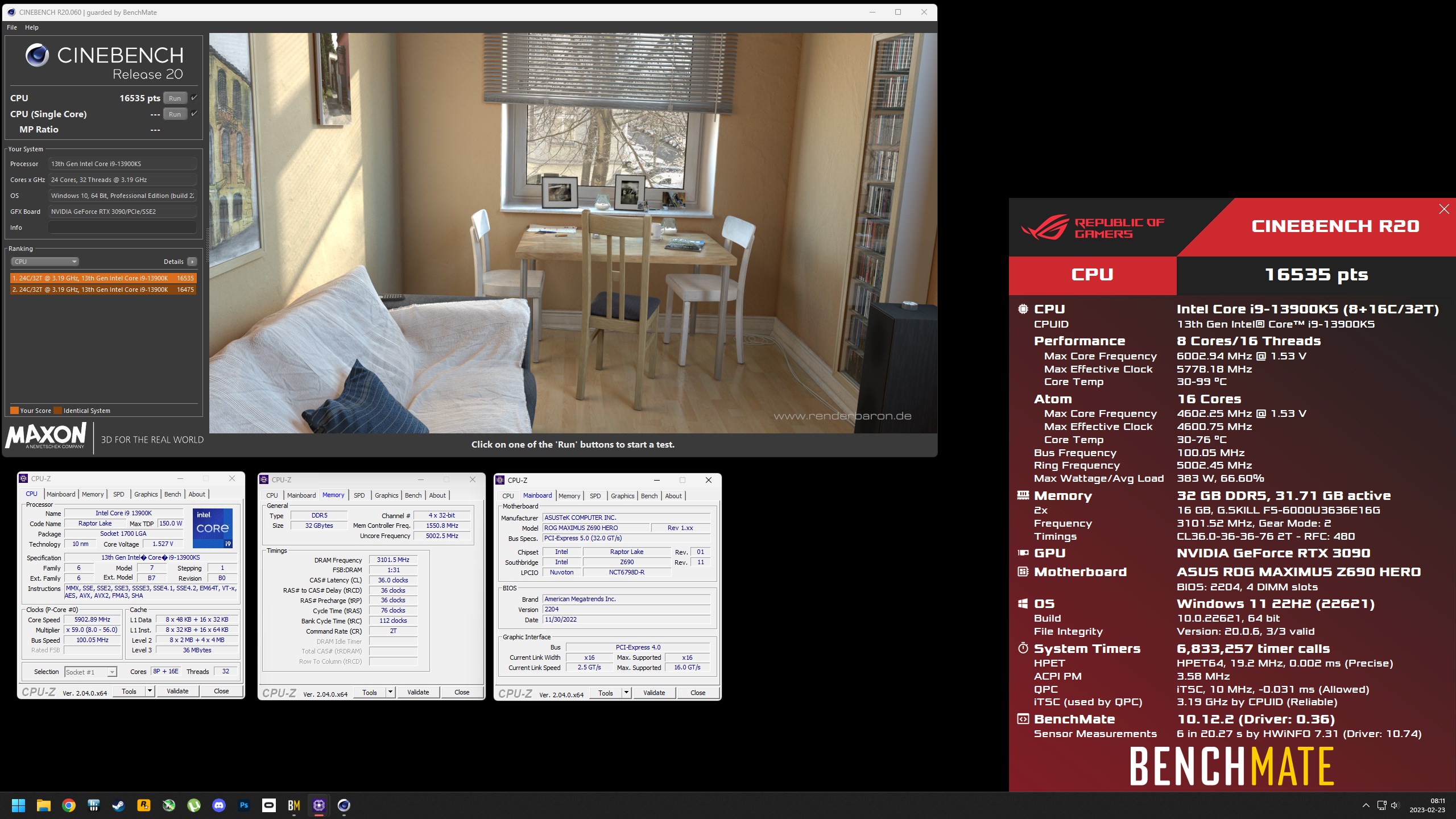Switch to Bench tab in first CPU-Z window
Image resolution: width=1456 pixels, height=819 pixels.
[x=173, y=494]
